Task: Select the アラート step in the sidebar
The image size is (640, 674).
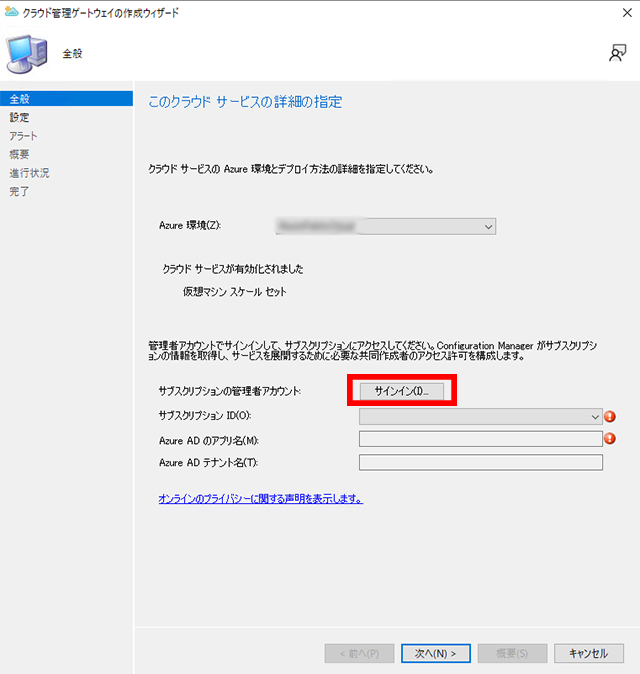Action: 24,136
